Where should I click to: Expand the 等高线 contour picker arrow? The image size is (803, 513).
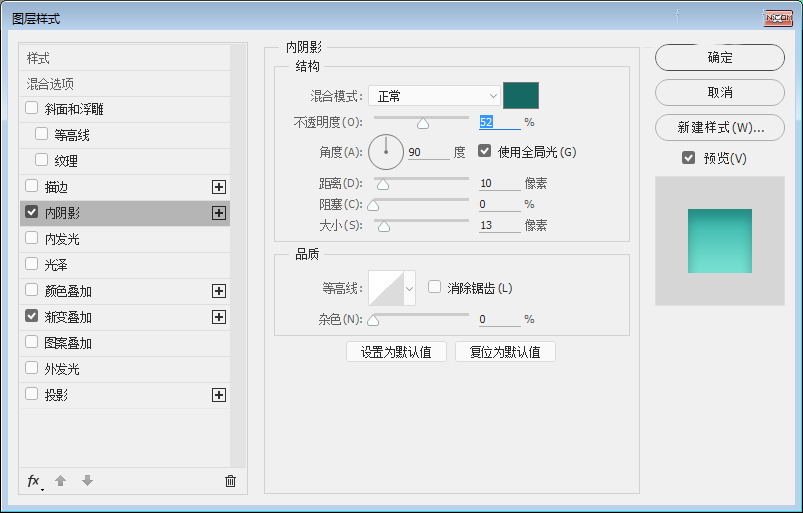click(x=409, y=289)
